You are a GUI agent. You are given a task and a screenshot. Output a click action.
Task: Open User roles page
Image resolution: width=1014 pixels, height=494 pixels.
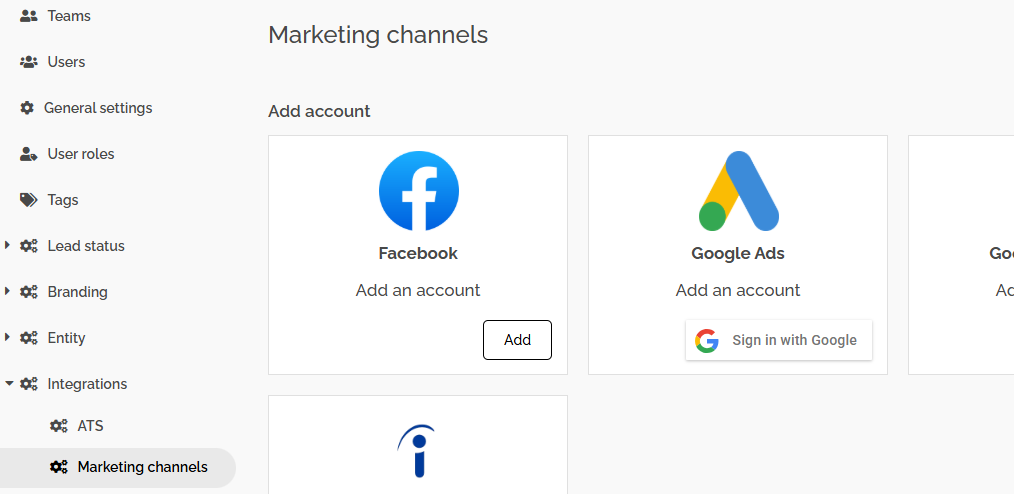click(x=80, y=154)
